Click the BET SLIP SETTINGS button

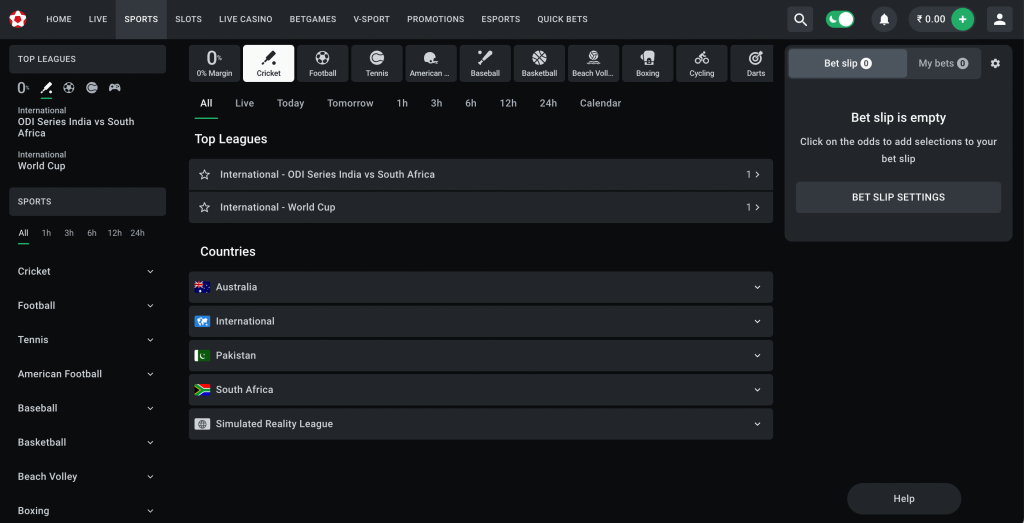click(x=898, y=197)
